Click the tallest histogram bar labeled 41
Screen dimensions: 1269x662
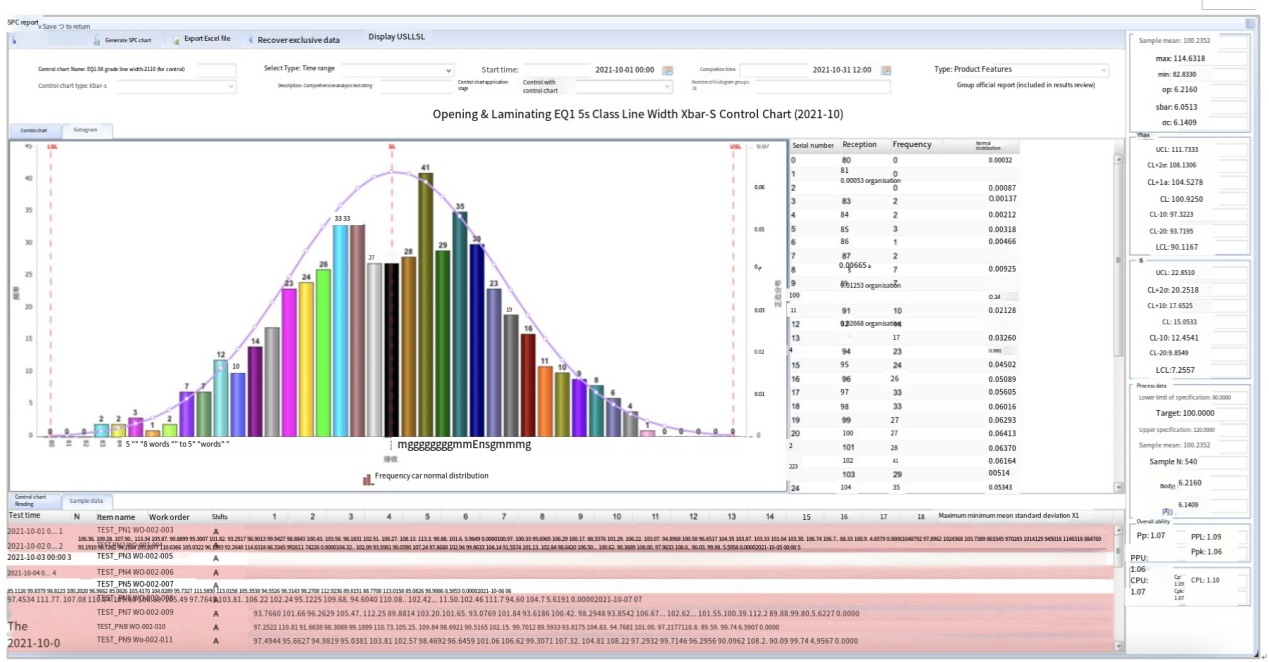(x=425, y=300)
